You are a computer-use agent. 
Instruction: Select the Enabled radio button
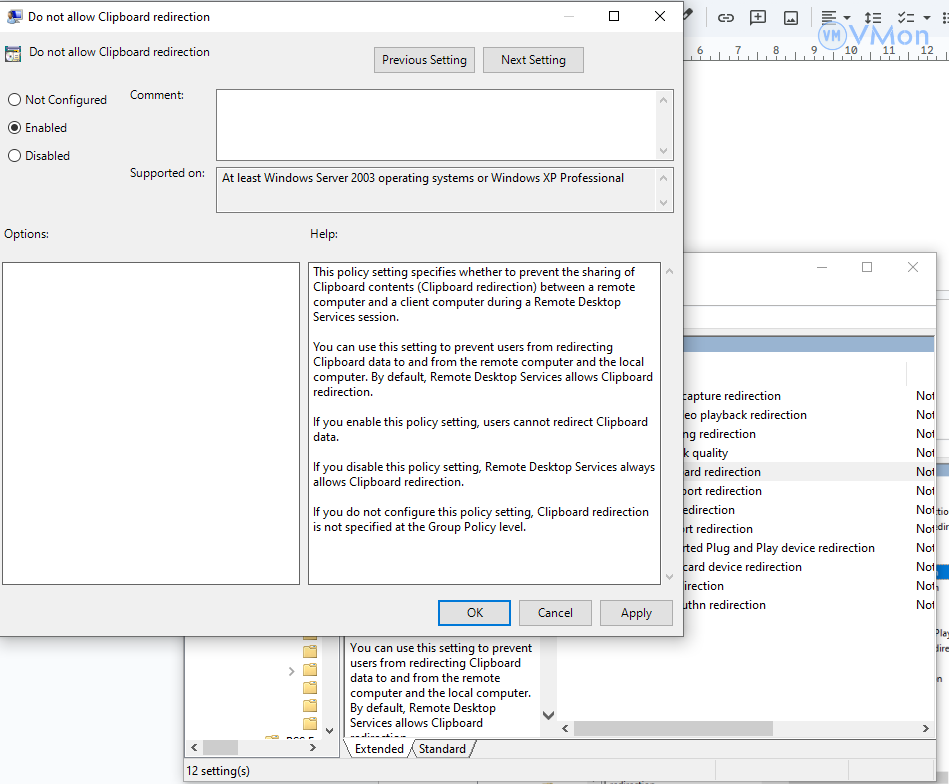[x=15, y=128]
